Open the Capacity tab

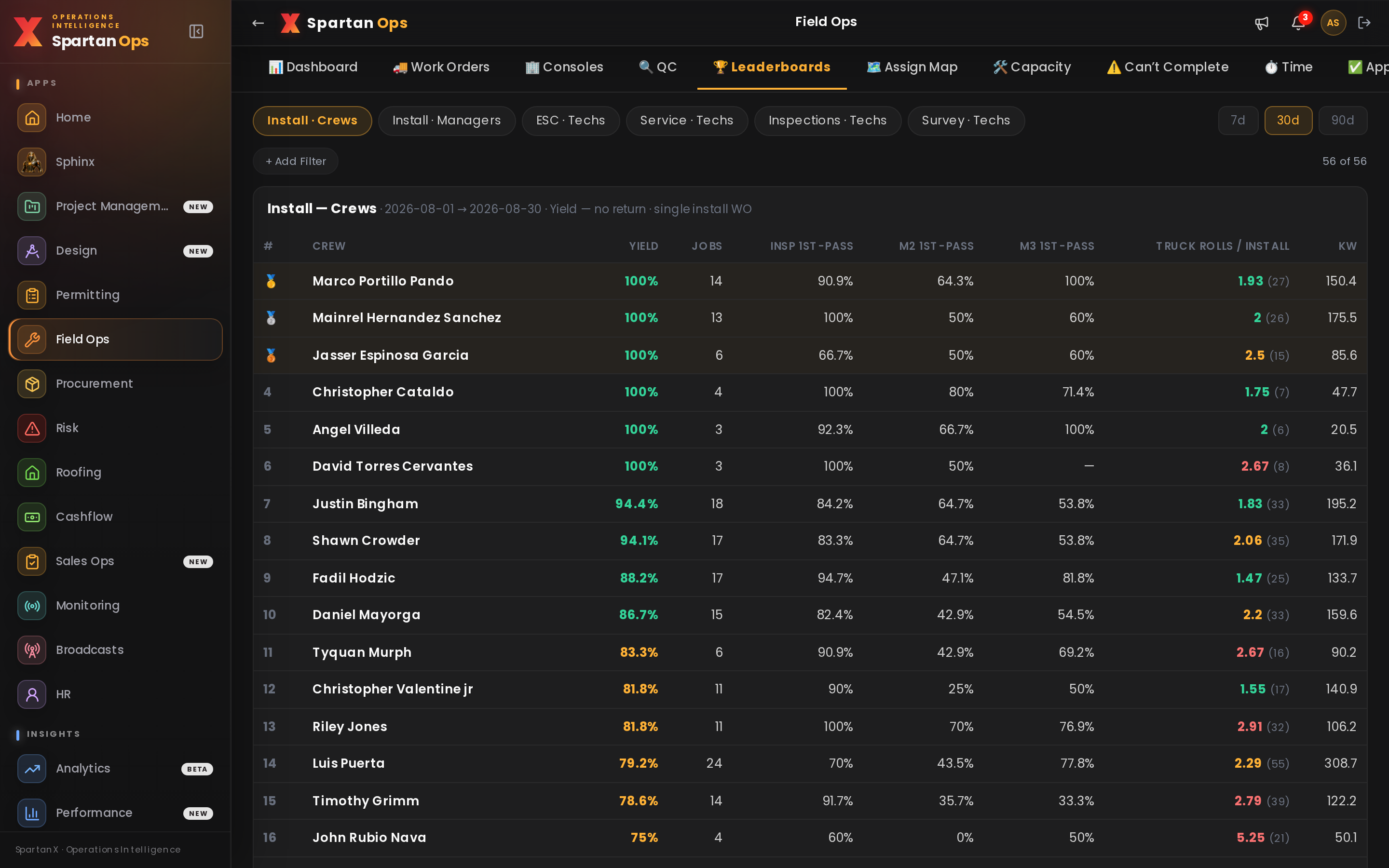[1032, 67]
